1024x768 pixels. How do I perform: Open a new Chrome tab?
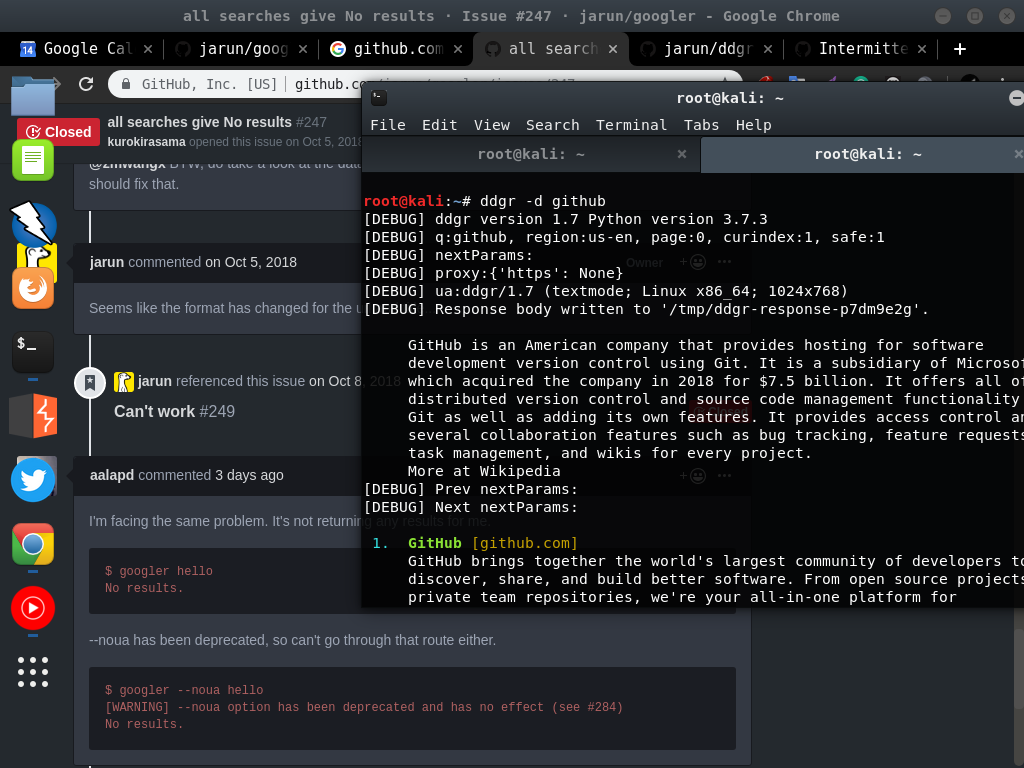[x=959, y=49]
